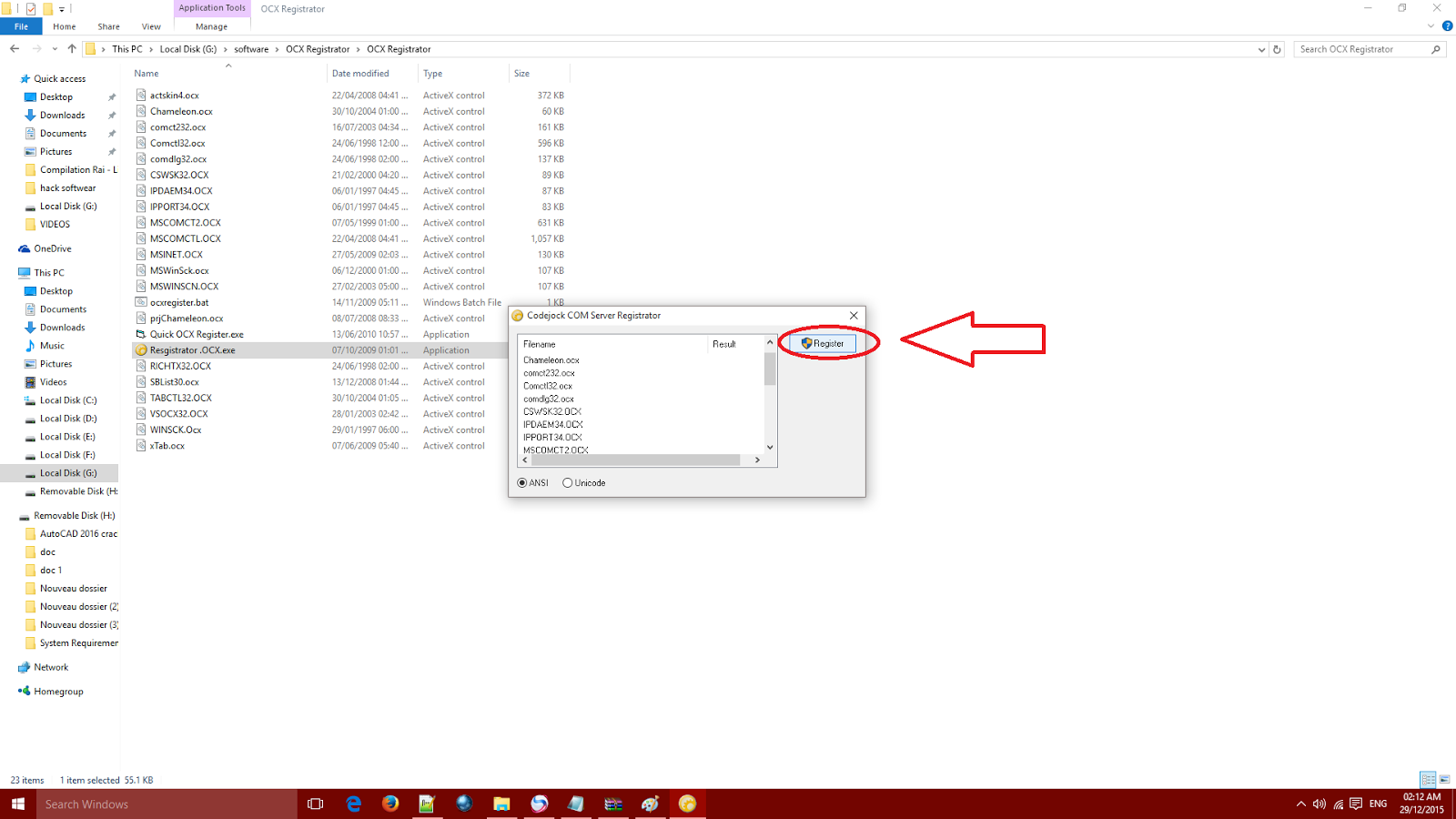The width and height of the screenshot is (1456, 819).
Task: Open This PC in the navigation pane
Action: coord(49,273)
